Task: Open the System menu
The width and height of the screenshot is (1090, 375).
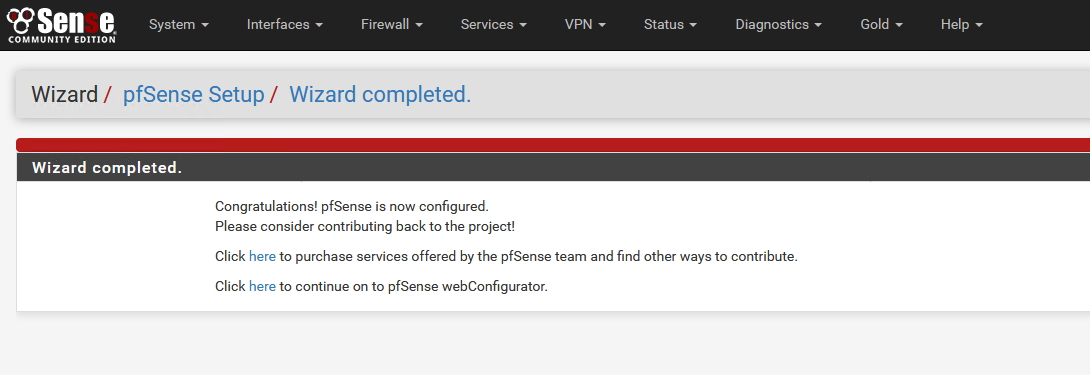Action: tap(179, 24)
